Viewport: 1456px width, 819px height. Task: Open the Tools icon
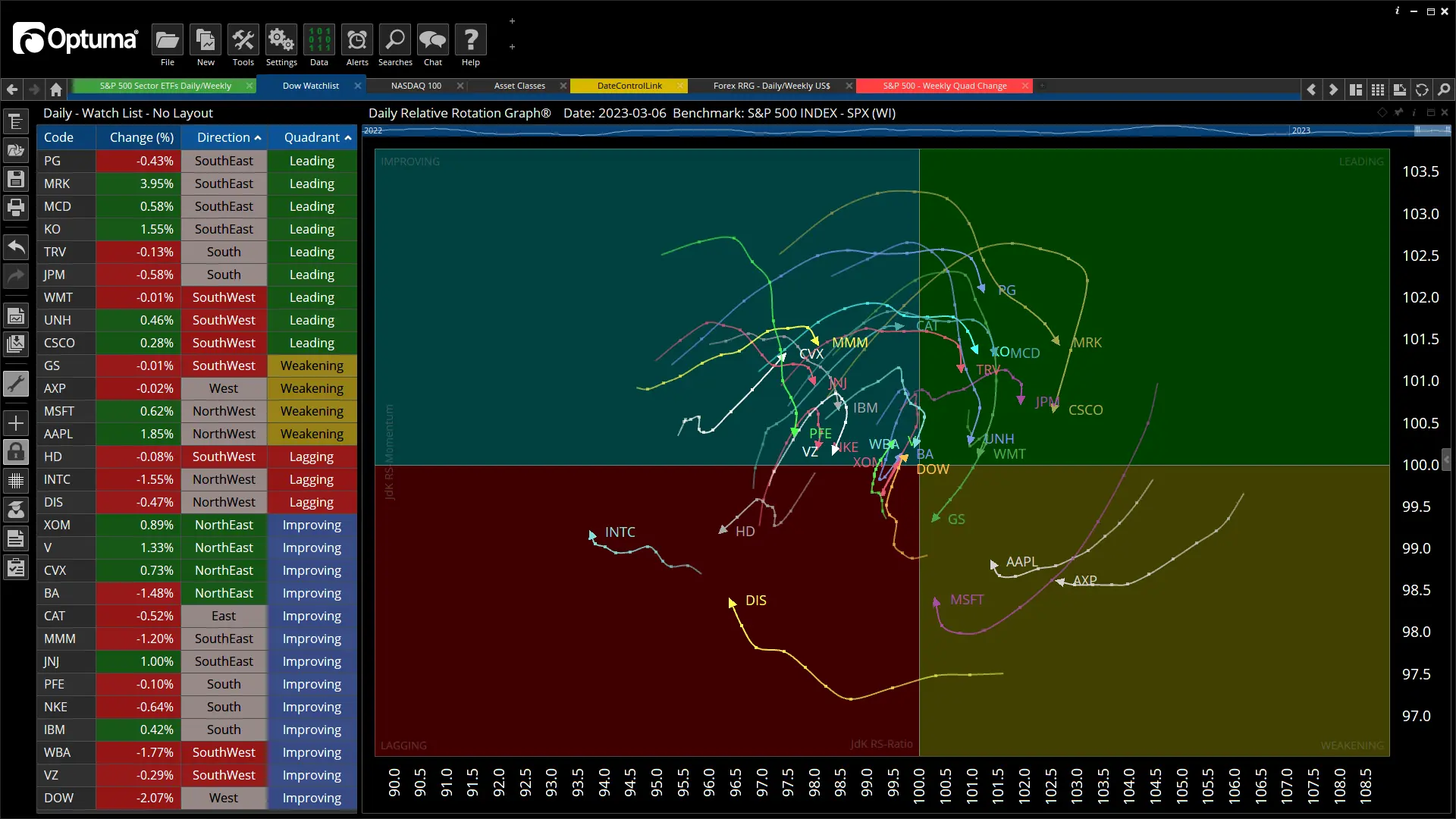tap(243, 40)
